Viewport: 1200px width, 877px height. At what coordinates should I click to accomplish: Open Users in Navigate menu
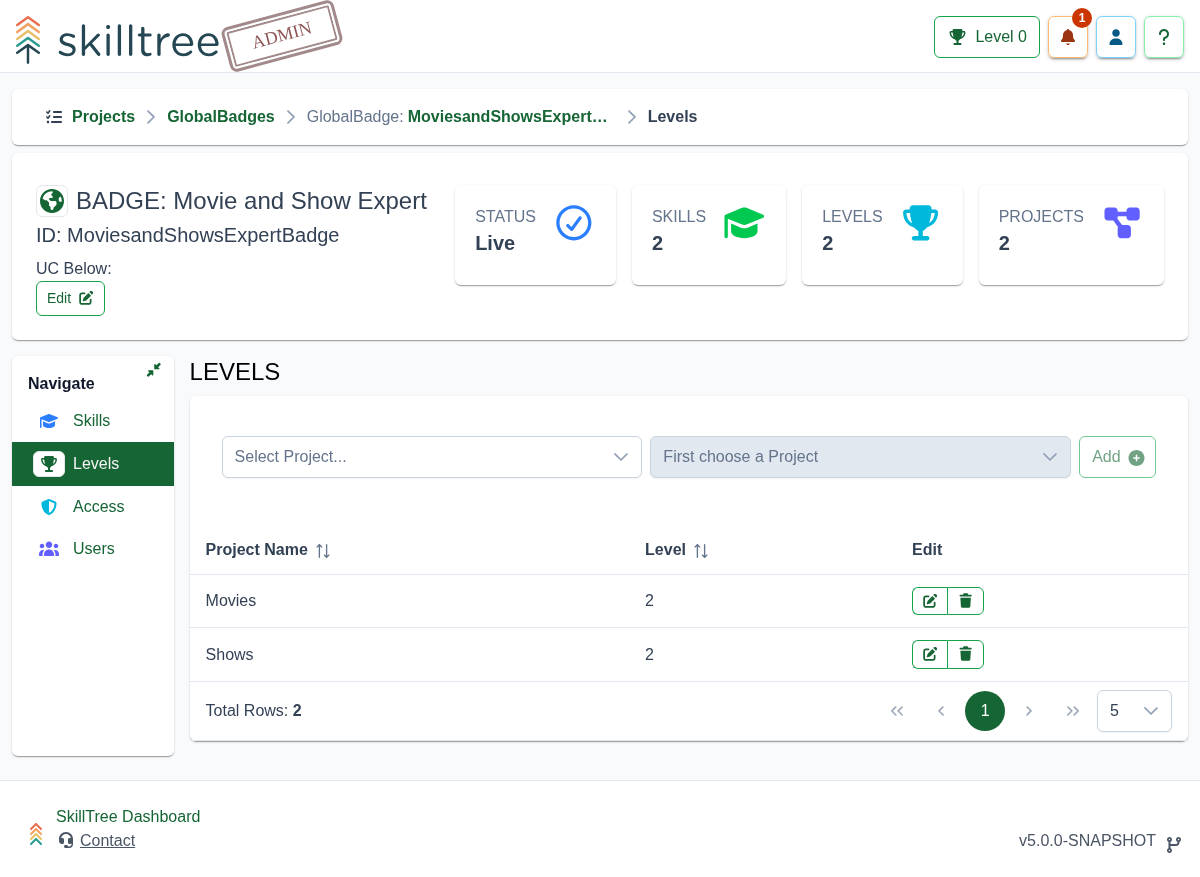click(x=93, y=549)
